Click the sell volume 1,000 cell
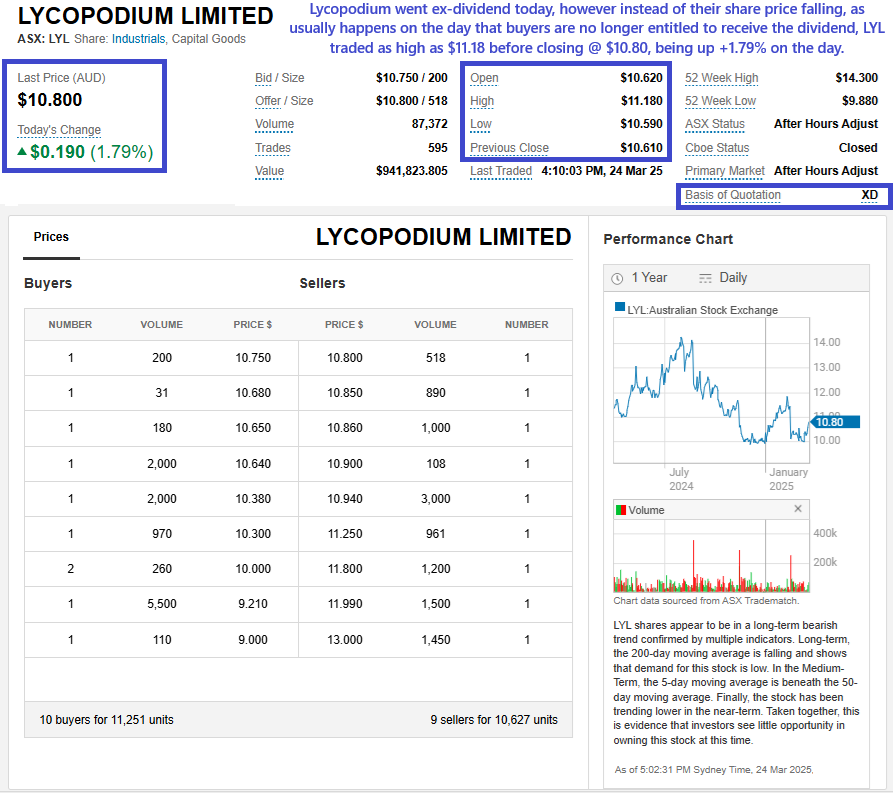Screen dimensions: 893x793 tap(436, 428)
